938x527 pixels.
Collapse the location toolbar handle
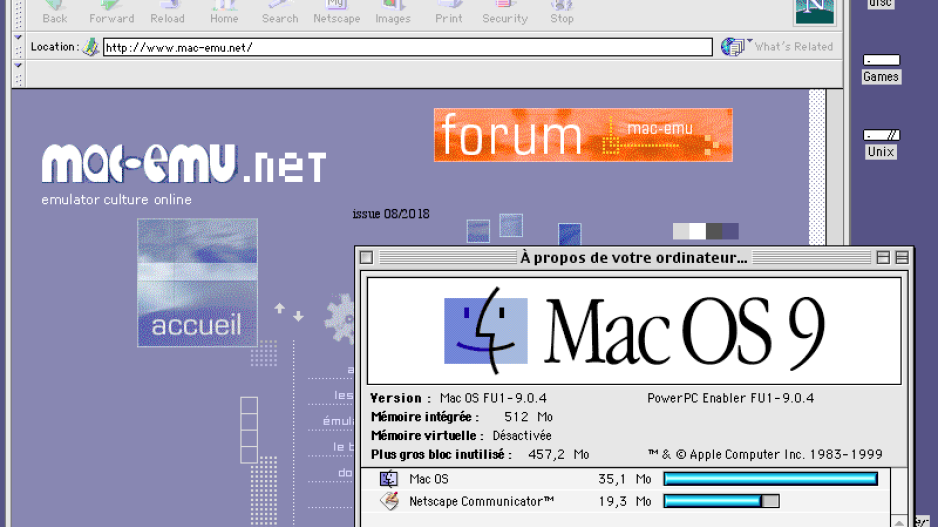tap(18, 37)
